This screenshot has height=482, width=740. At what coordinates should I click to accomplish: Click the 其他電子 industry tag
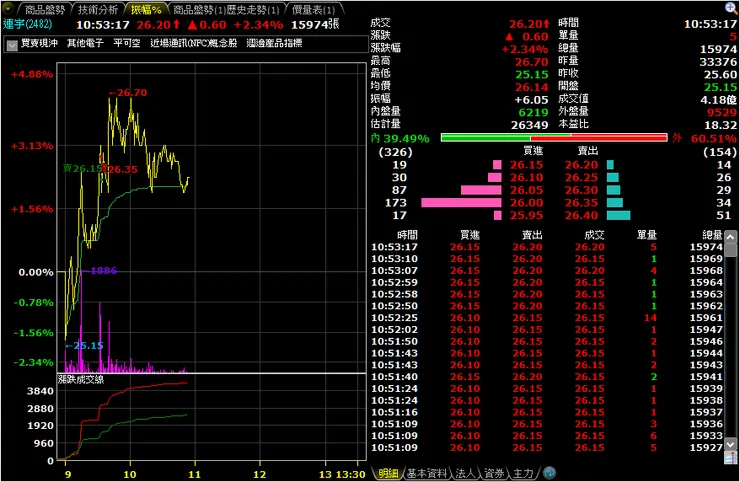point(85,43)
